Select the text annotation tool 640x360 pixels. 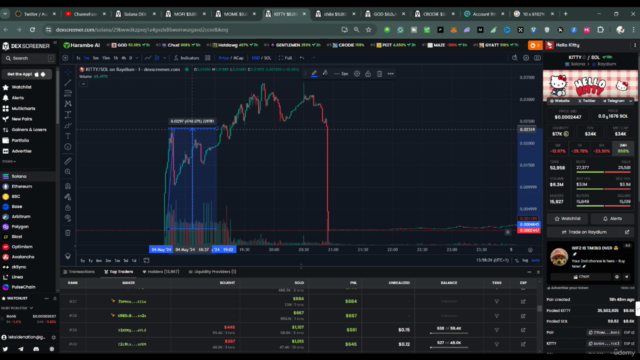click(68, 136)
